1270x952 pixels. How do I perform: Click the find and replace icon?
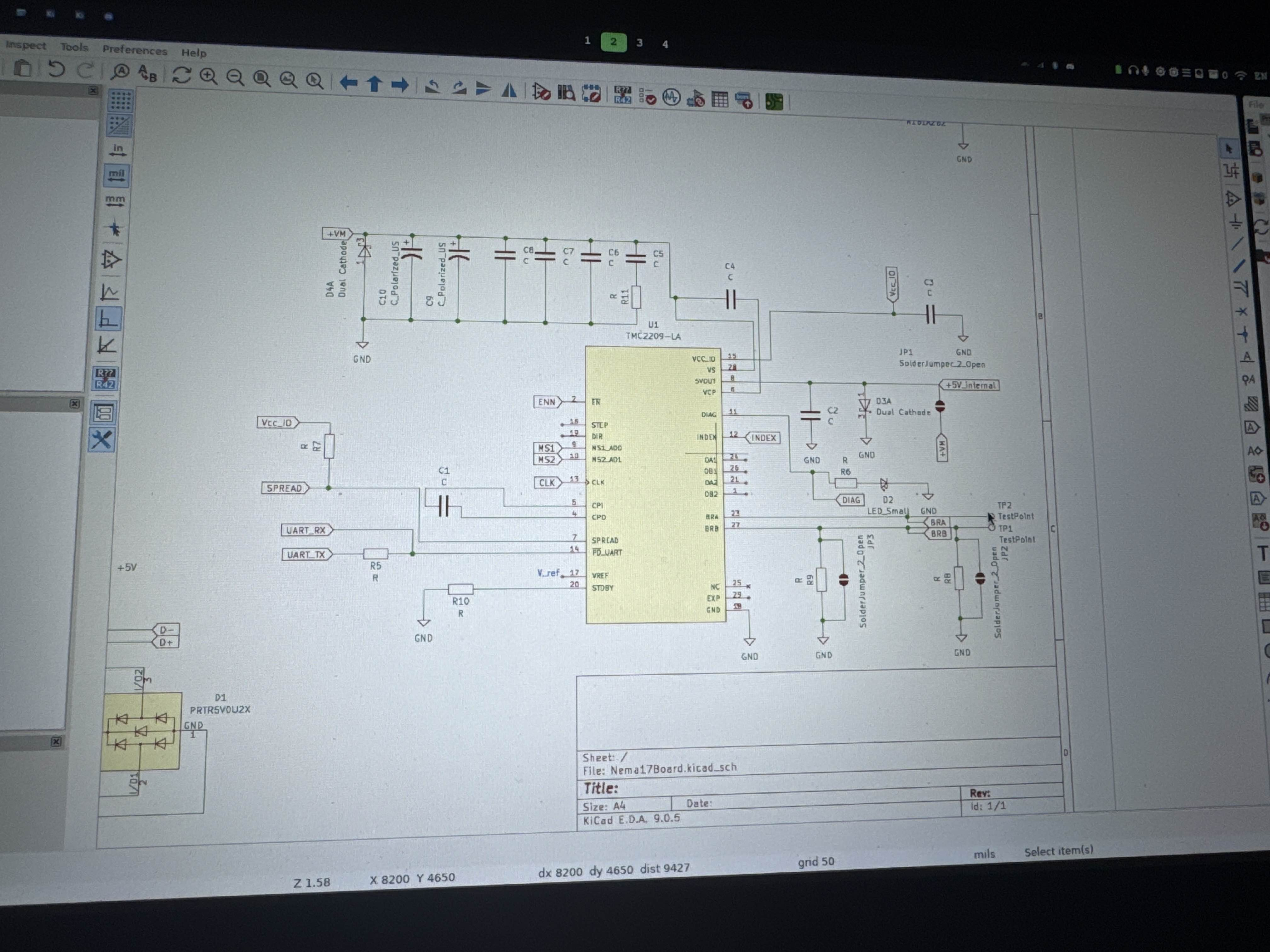(x=147, y=73)
